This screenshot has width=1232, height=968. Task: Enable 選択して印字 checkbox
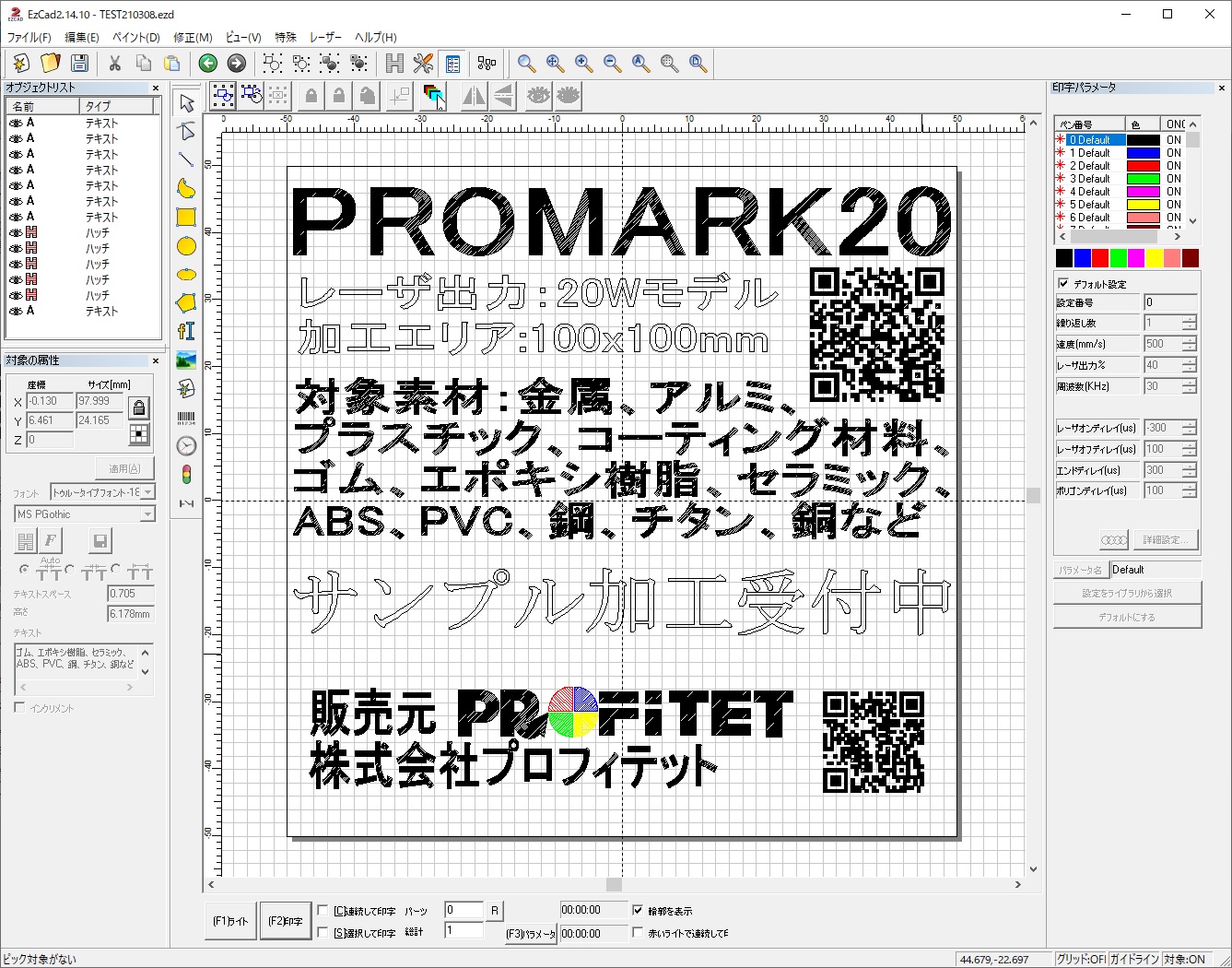[323, 933]
